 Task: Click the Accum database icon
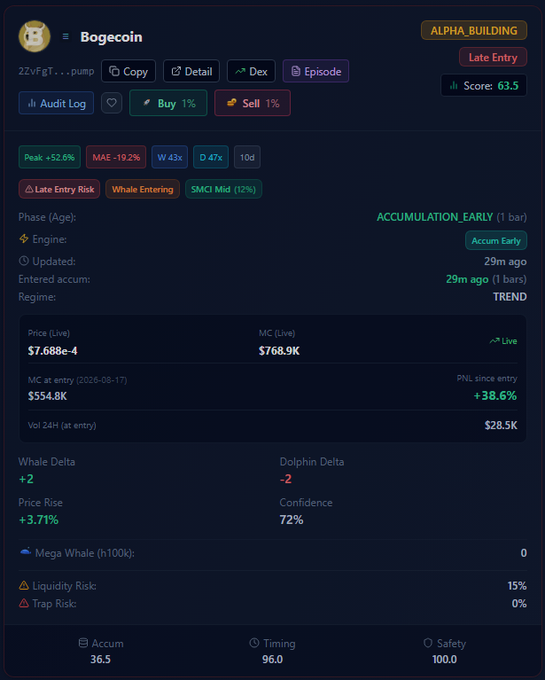(83, 643)
